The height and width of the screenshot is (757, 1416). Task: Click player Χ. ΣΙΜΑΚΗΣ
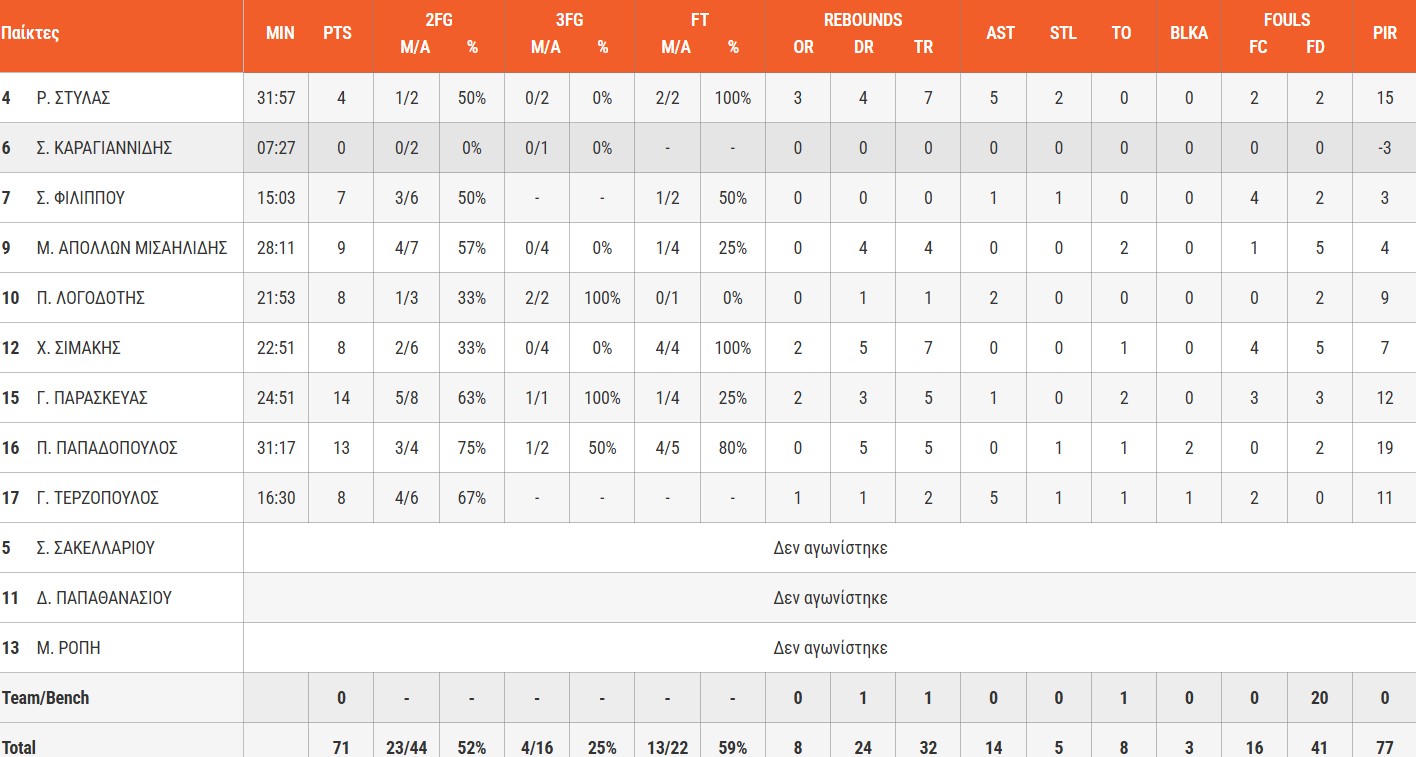(x=78, y=348)
